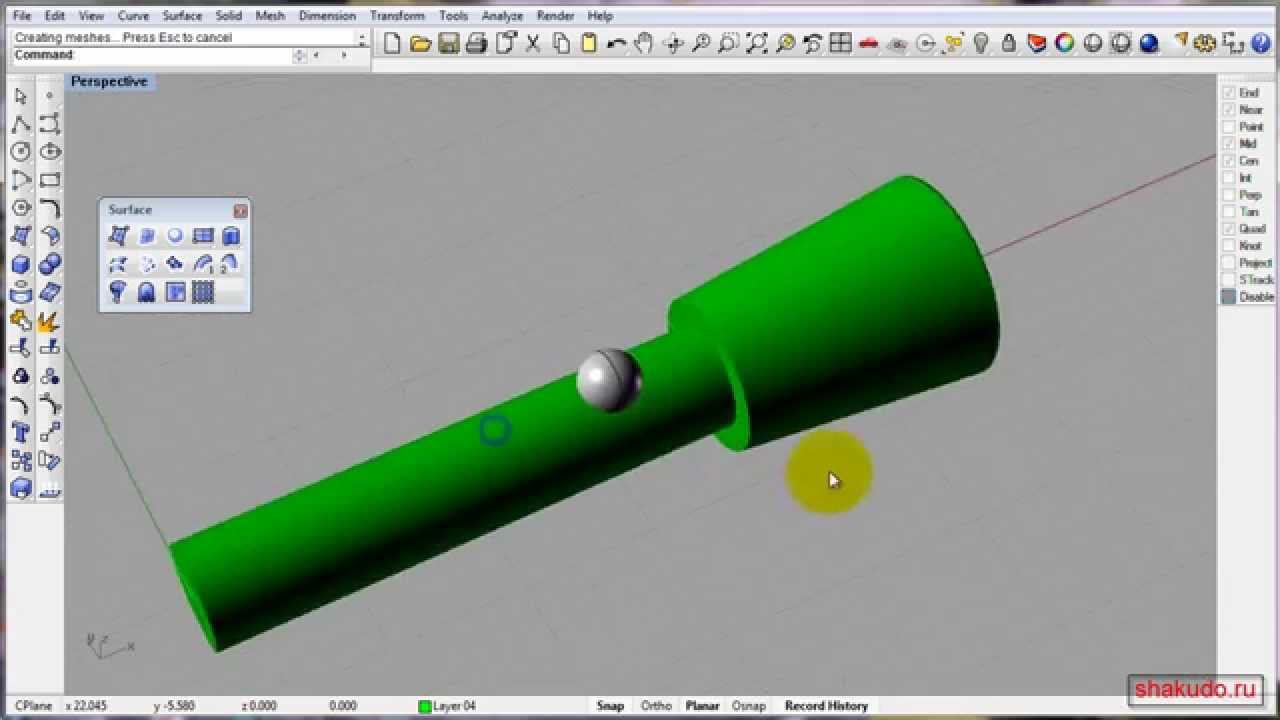
Task: Click the Extrude icon in Surface panel
Action: tap(231, 236)
